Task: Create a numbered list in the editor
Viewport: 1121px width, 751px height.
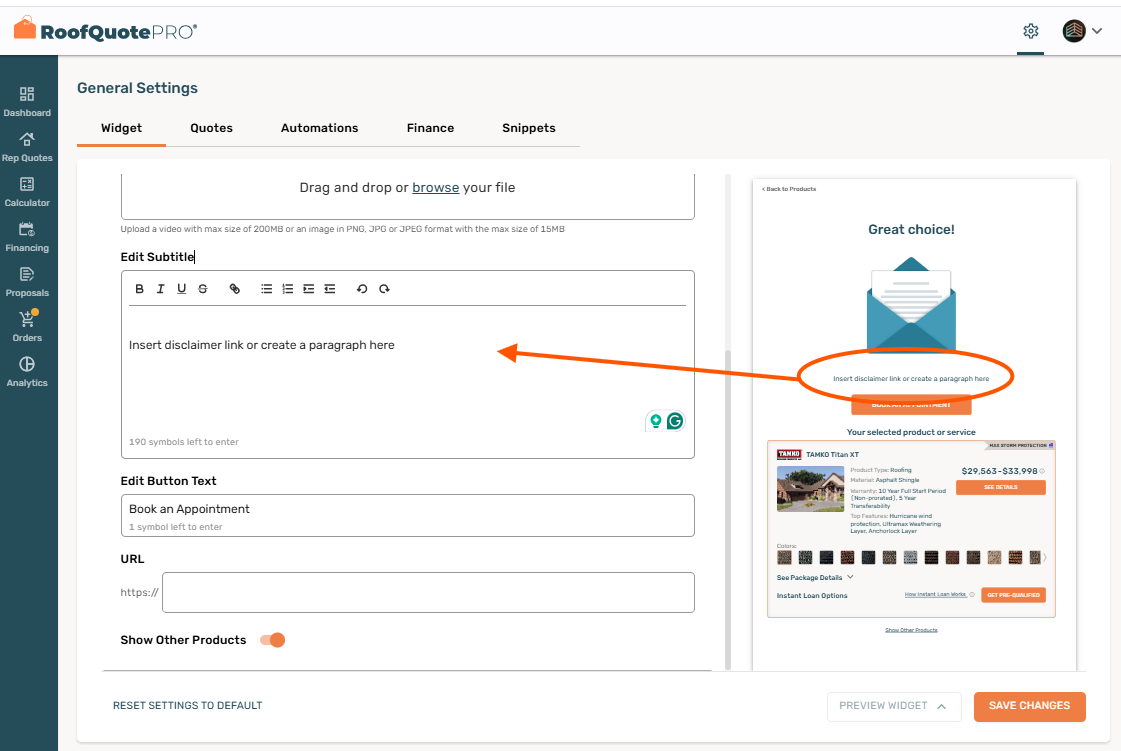Action: click(288, 289)
